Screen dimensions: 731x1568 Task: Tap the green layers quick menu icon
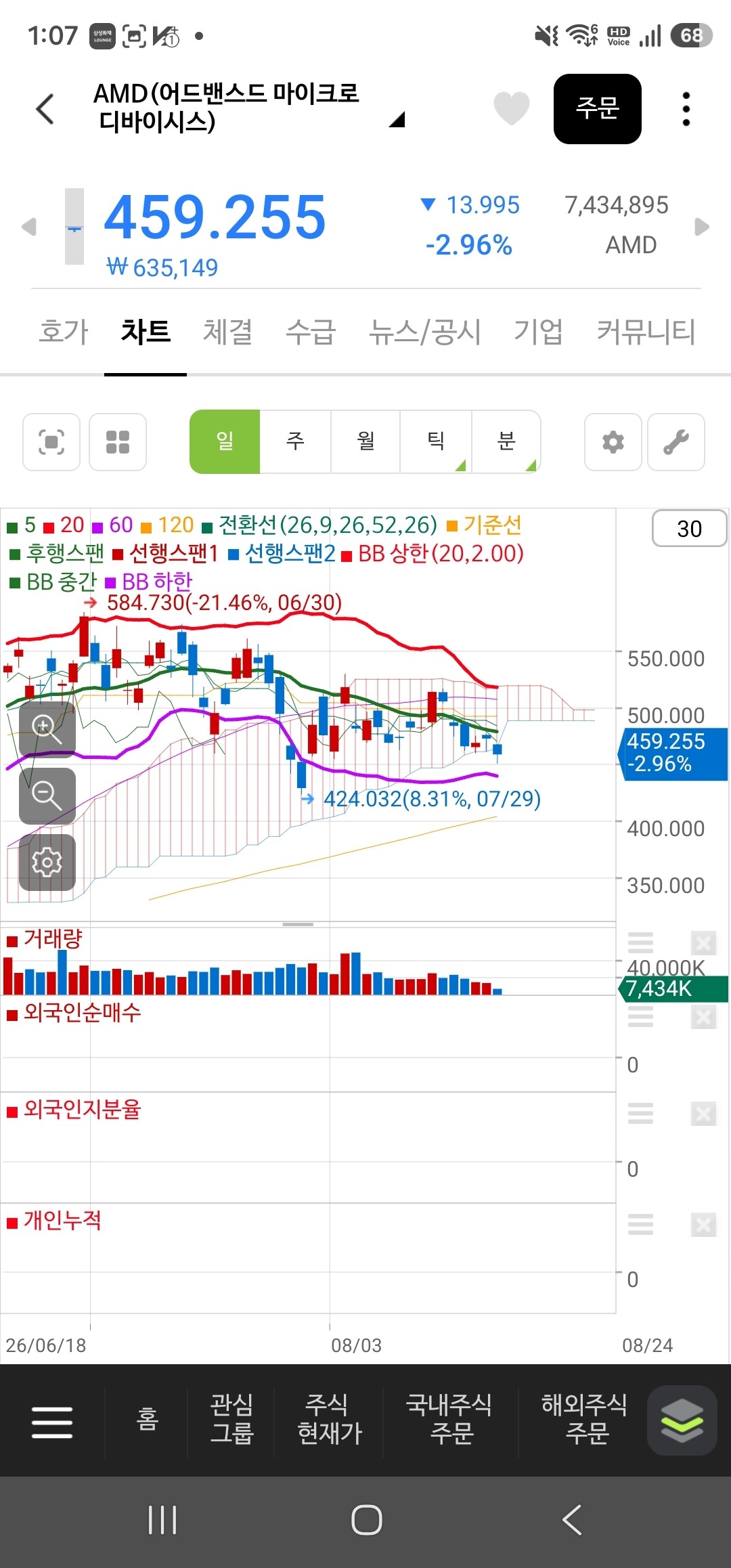click(682, 1420)
